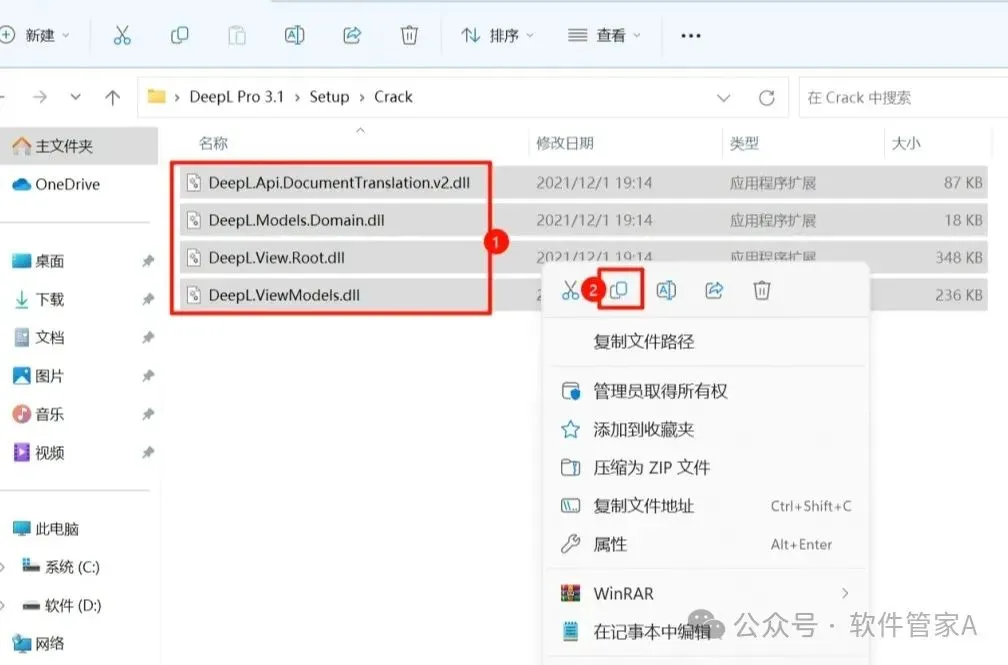1008x665 pixels.
Task: Click Crack in the breadcrumb path
Action: pos(393,97)
